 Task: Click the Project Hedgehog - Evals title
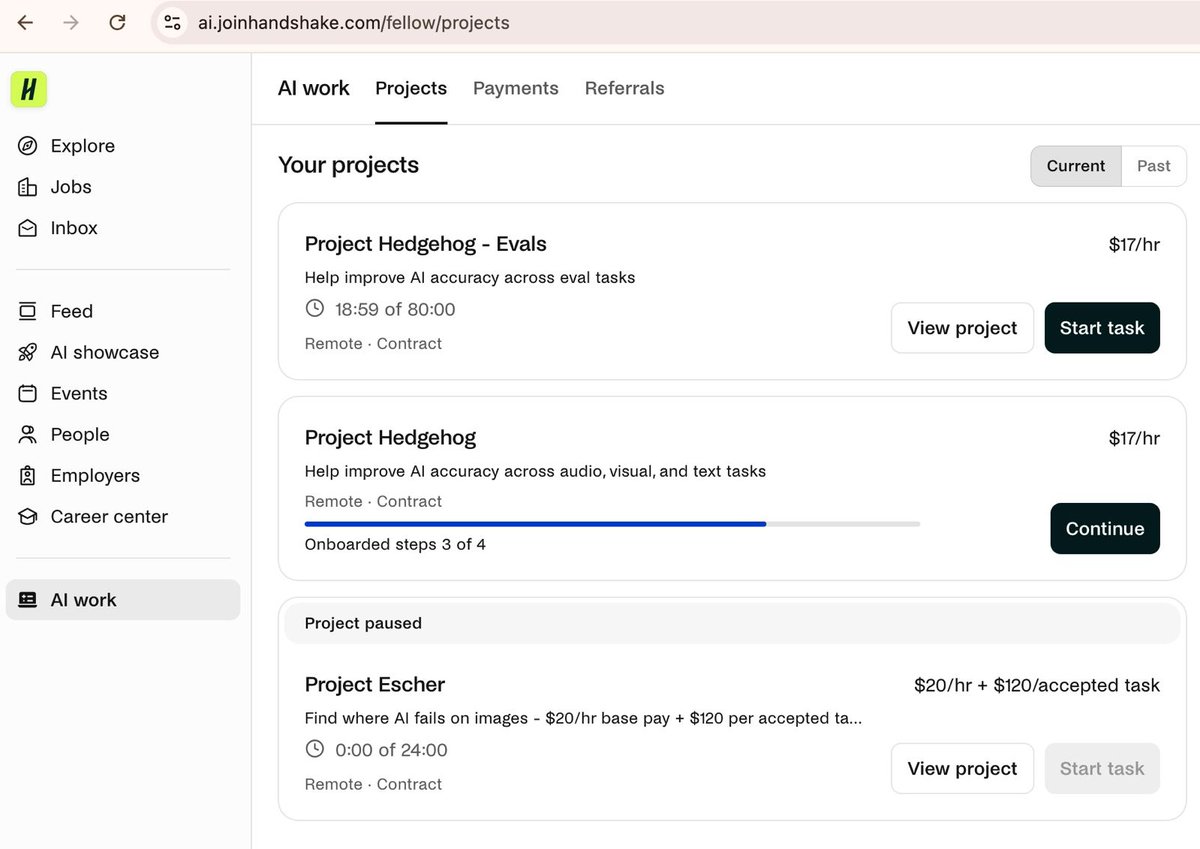pyautogui.click(x=426, y=244)
